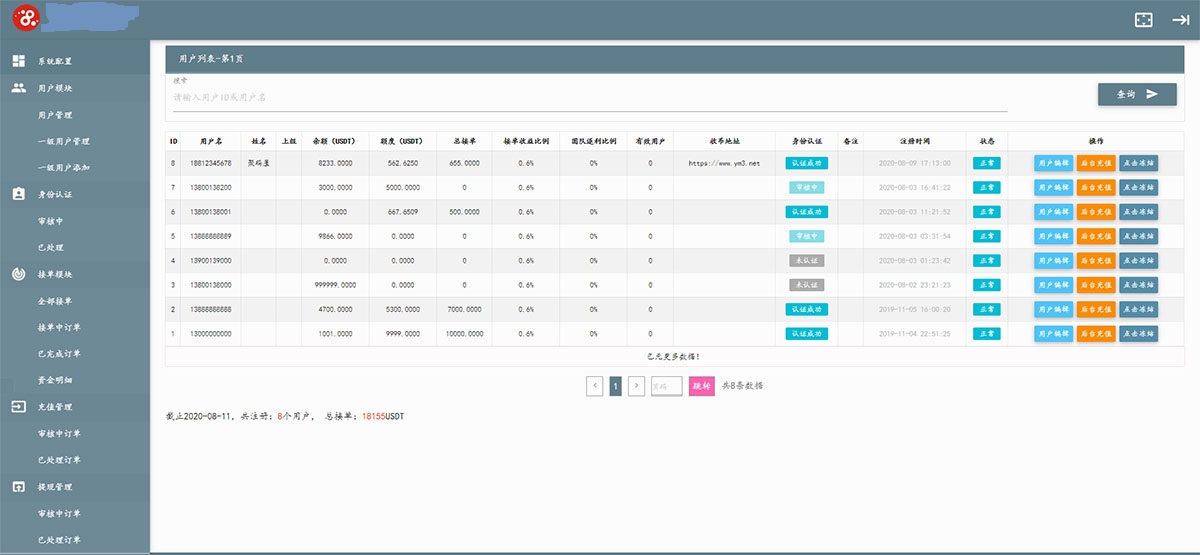Go to the previous page arrow

595,385
